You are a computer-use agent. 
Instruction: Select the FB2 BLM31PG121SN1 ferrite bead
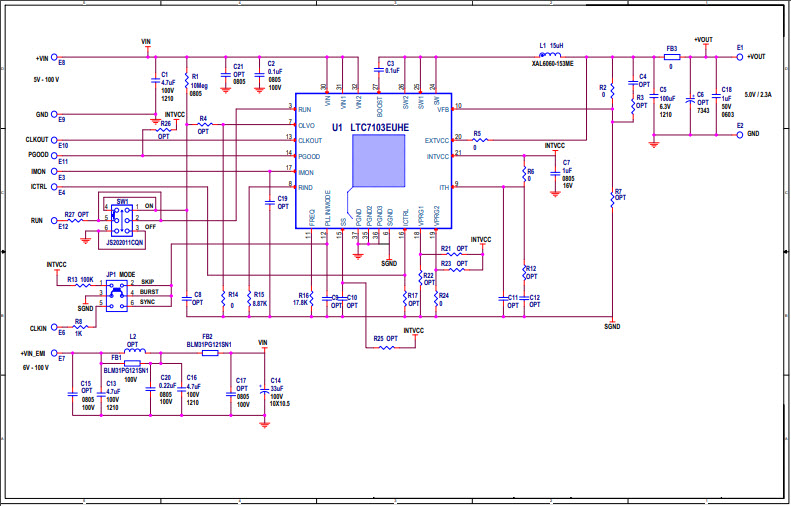point(207,351)
